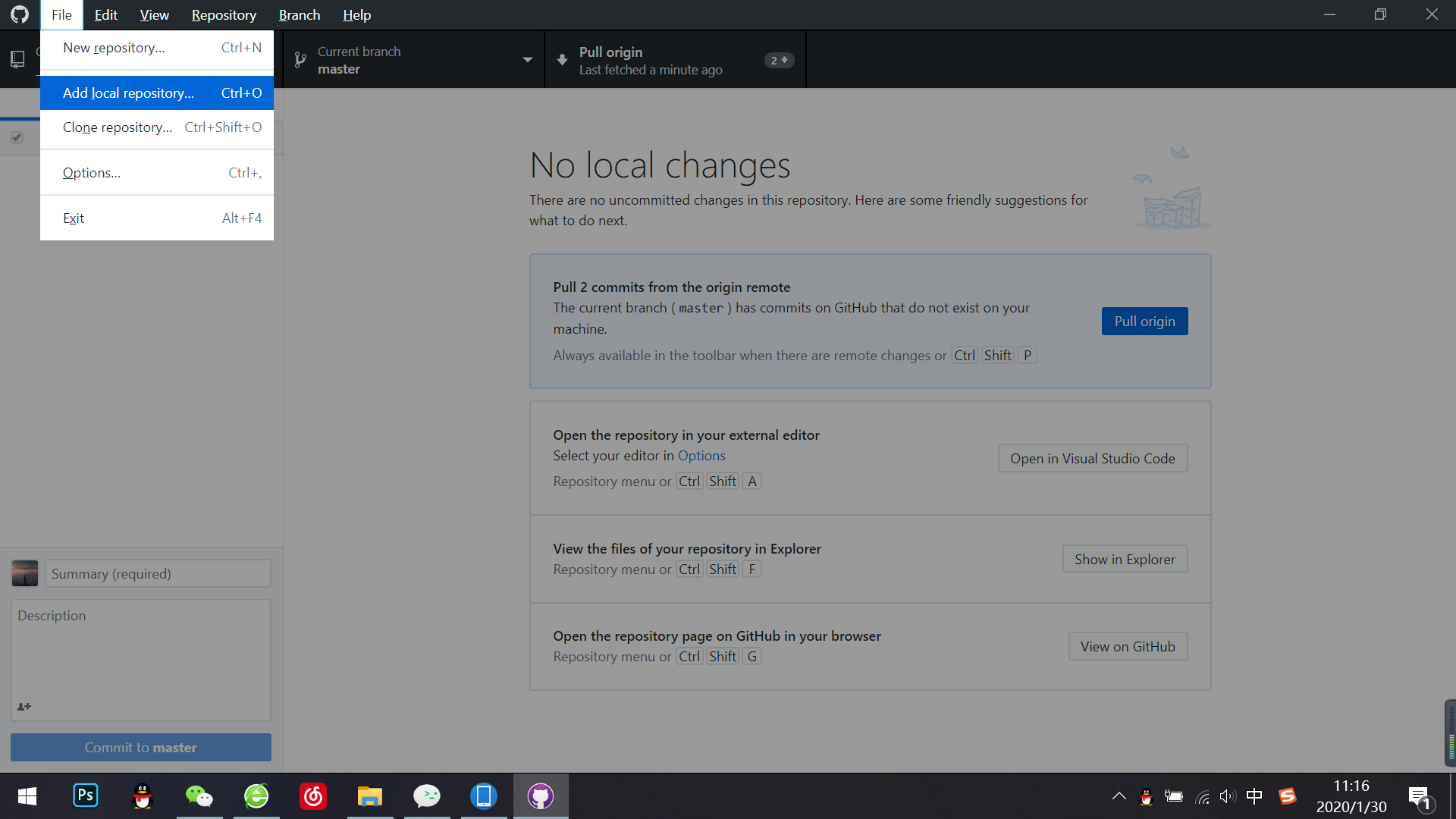The width and height of the screenshot is (1456, 819).
Task: Show hidden system tray icons chevron
Action: point(1119,796)
